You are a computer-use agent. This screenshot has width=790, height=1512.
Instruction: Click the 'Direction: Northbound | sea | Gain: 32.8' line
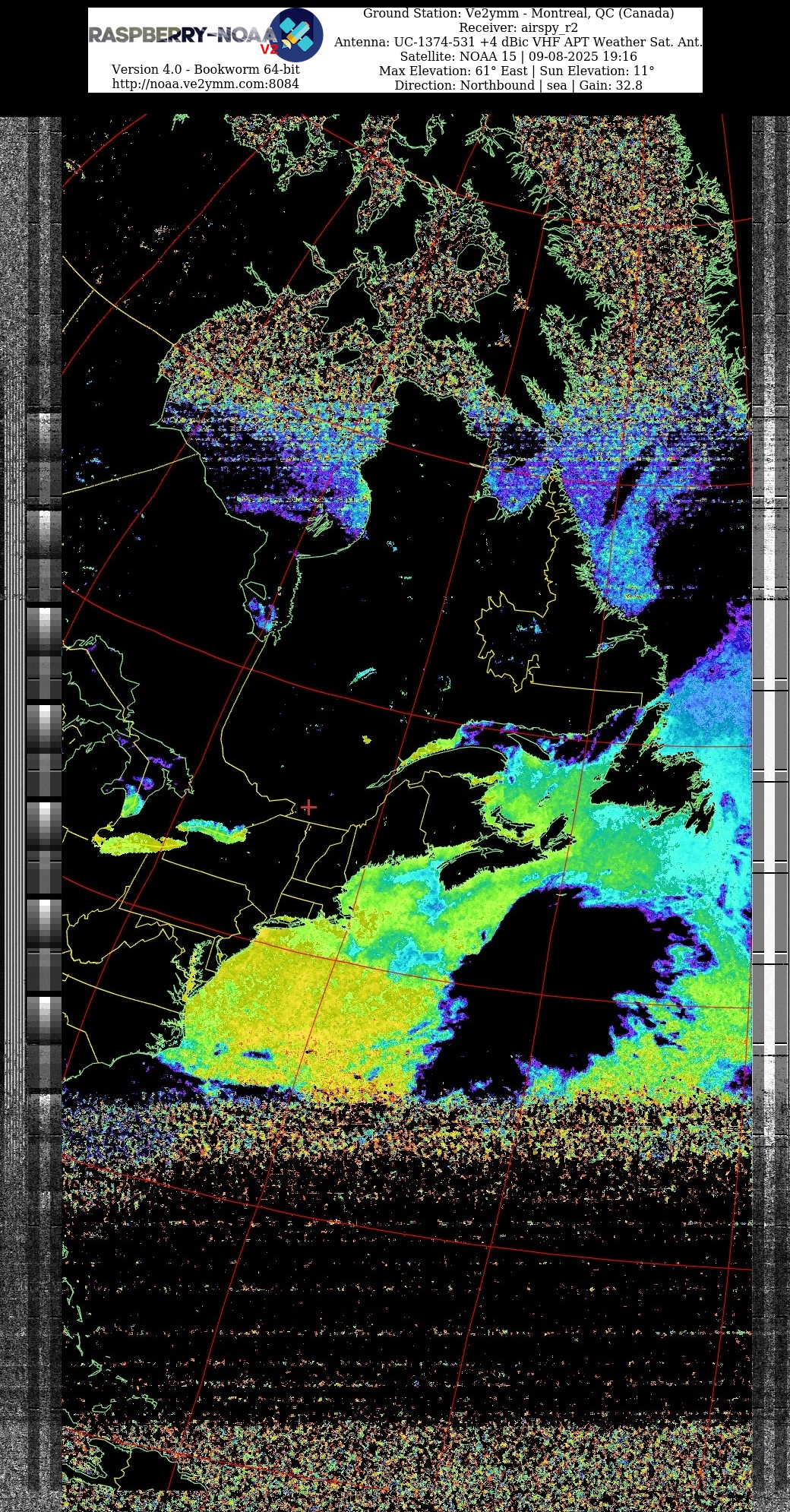coord(518,86)
